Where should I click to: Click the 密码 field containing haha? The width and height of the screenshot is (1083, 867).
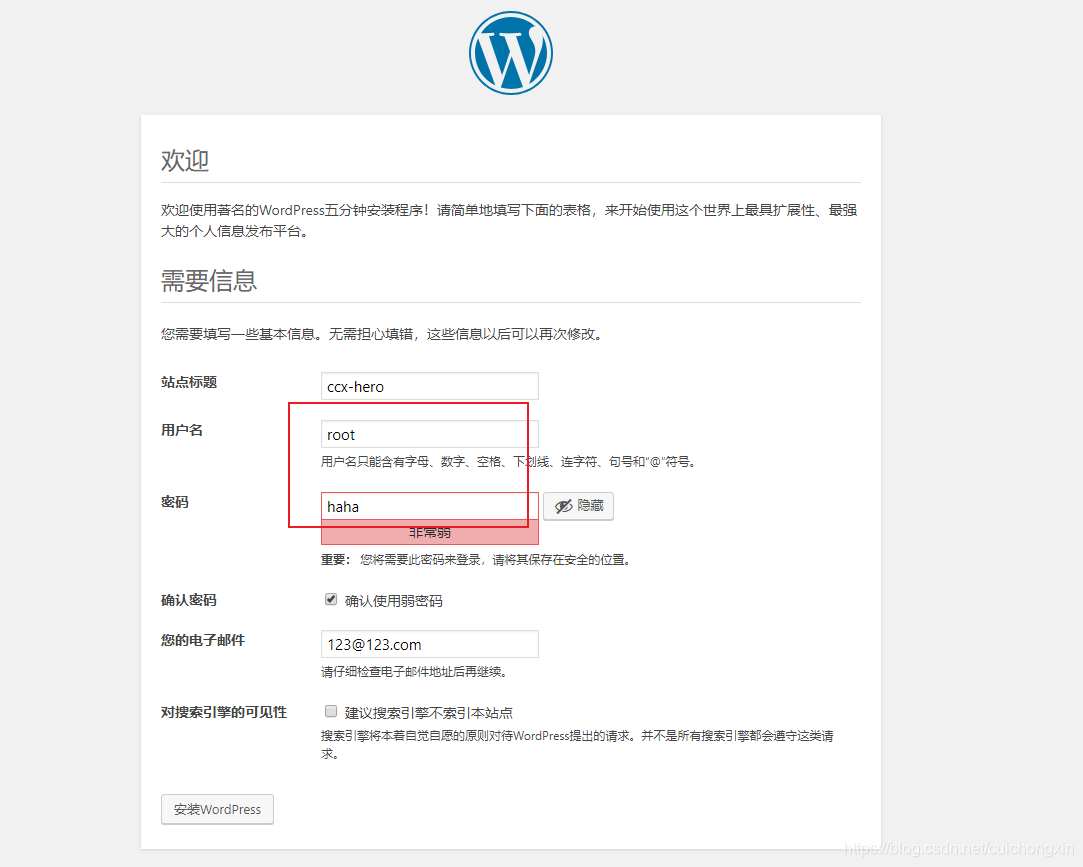(x=430, y=506)
